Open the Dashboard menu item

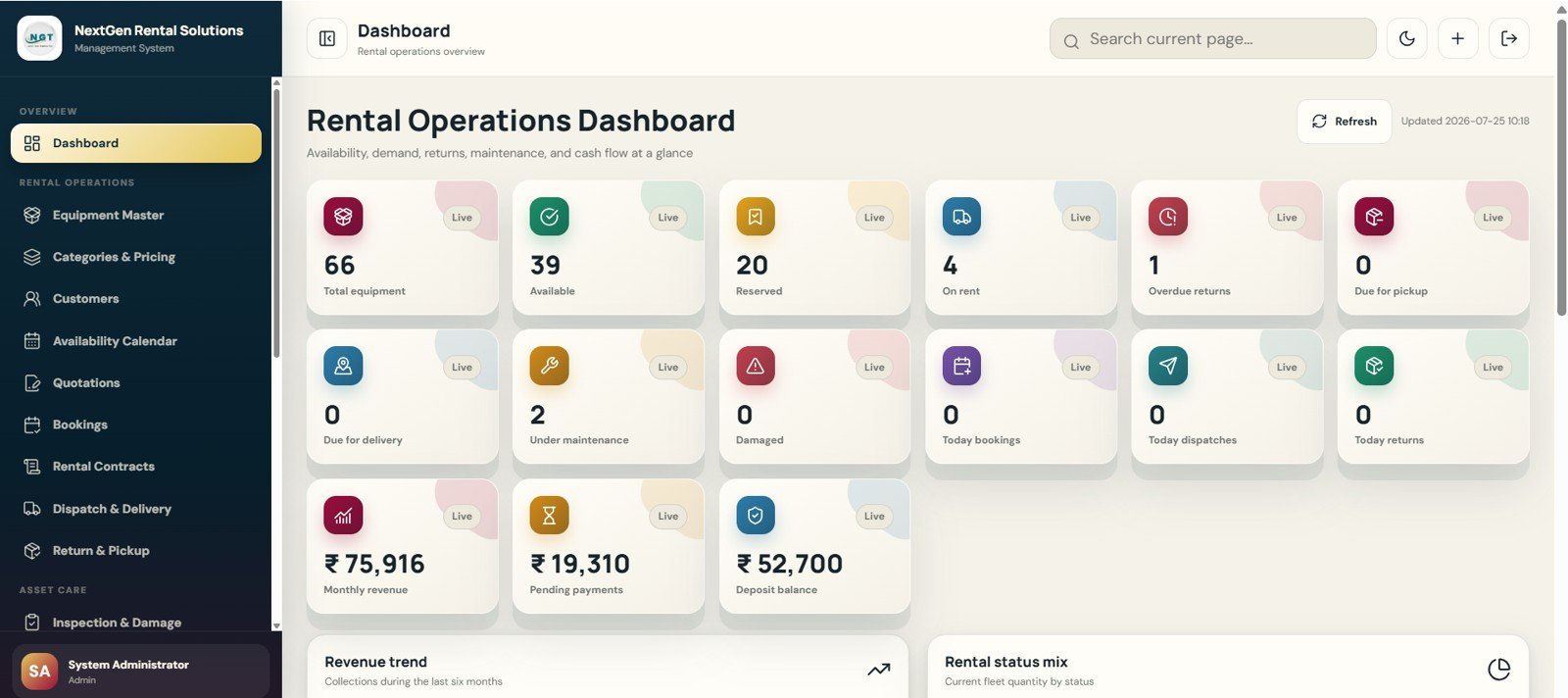pos(136,143)
